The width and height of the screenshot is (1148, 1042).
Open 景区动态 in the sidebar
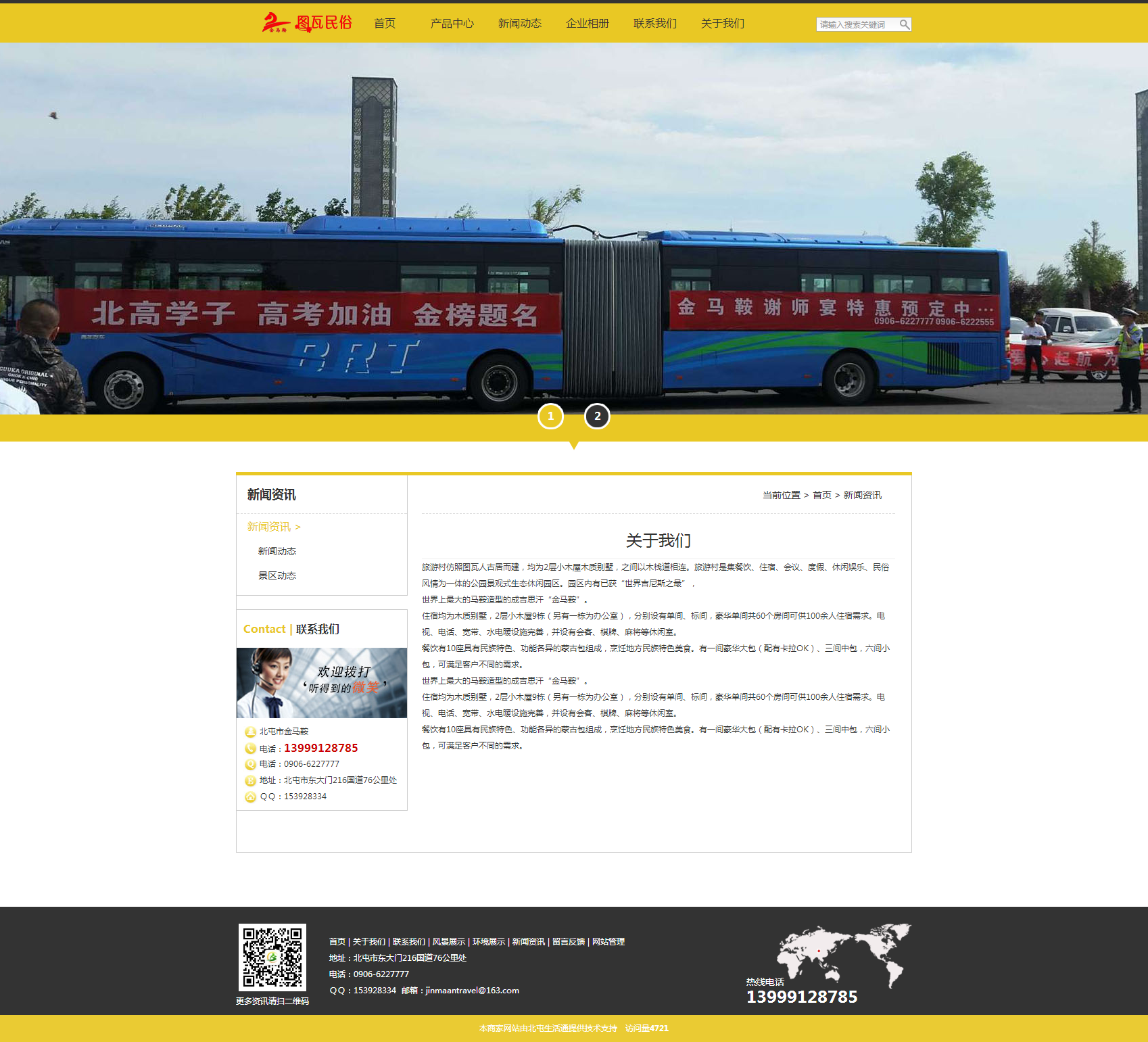(x=277, y=575)
